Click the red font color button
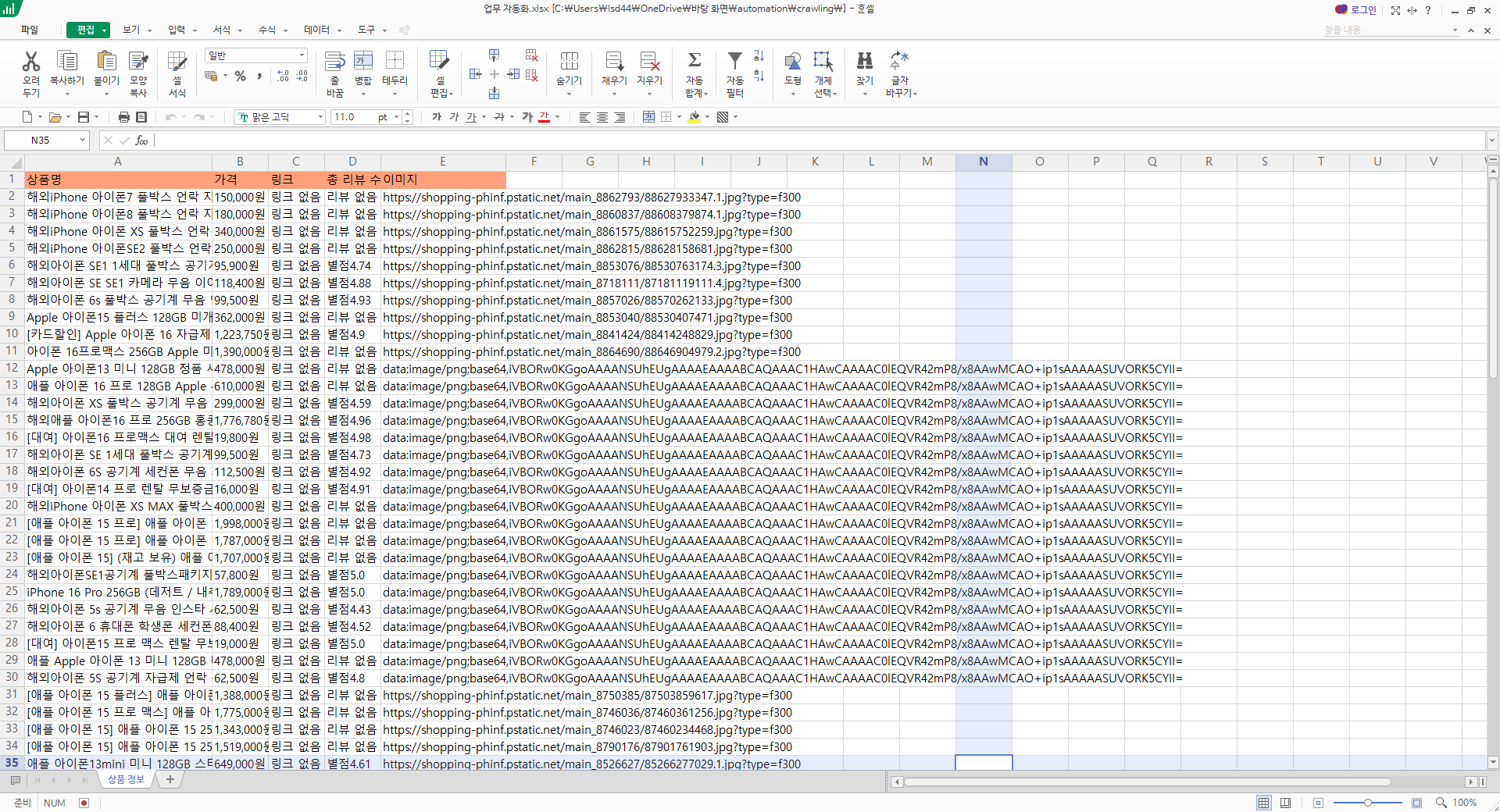This screenshot has height=812, width=1500. pyautogui.click(x=545, y=117)
